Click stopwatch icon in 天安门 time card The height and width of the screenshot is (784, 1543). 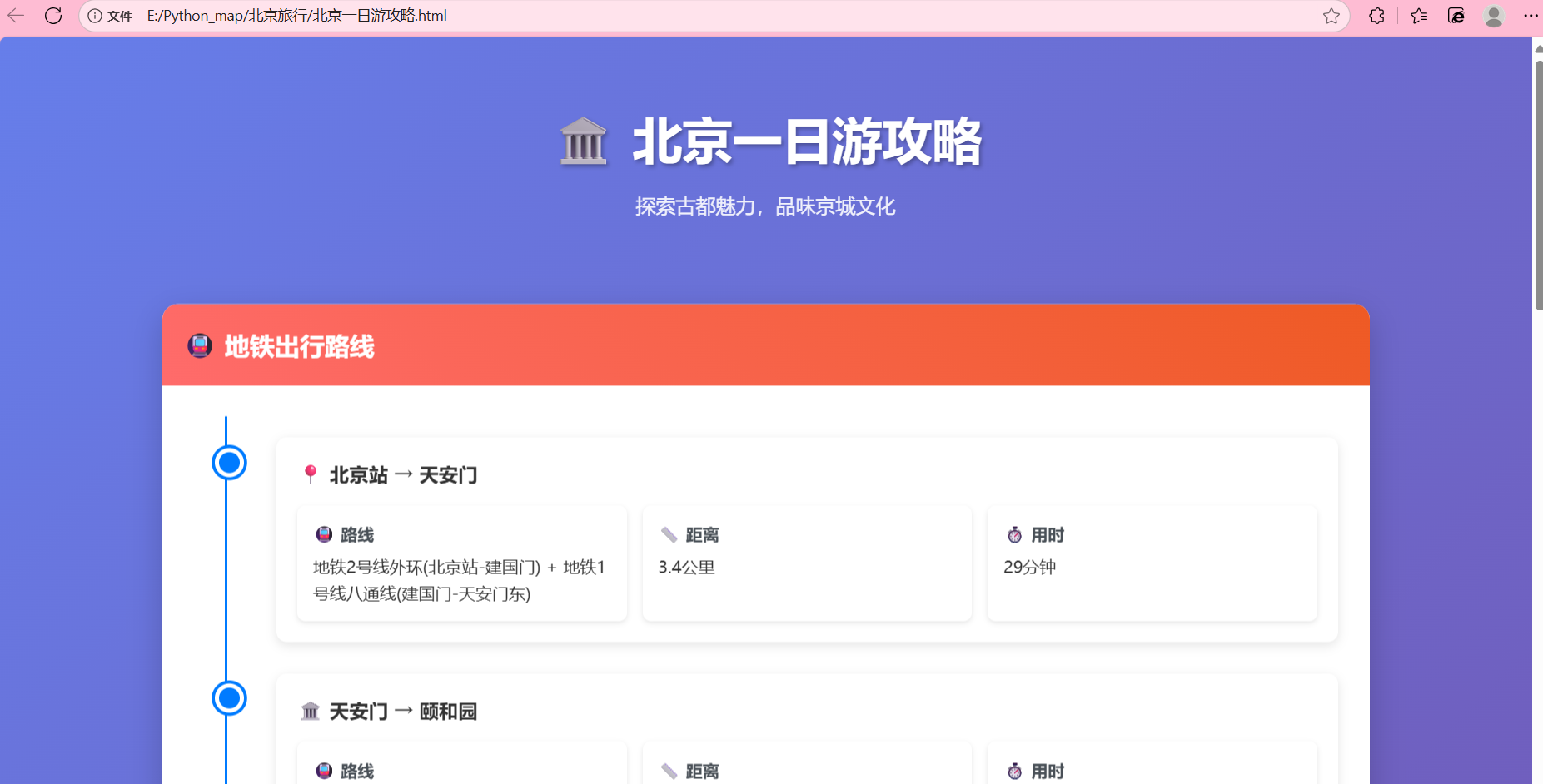click(x=1014, y=771)
